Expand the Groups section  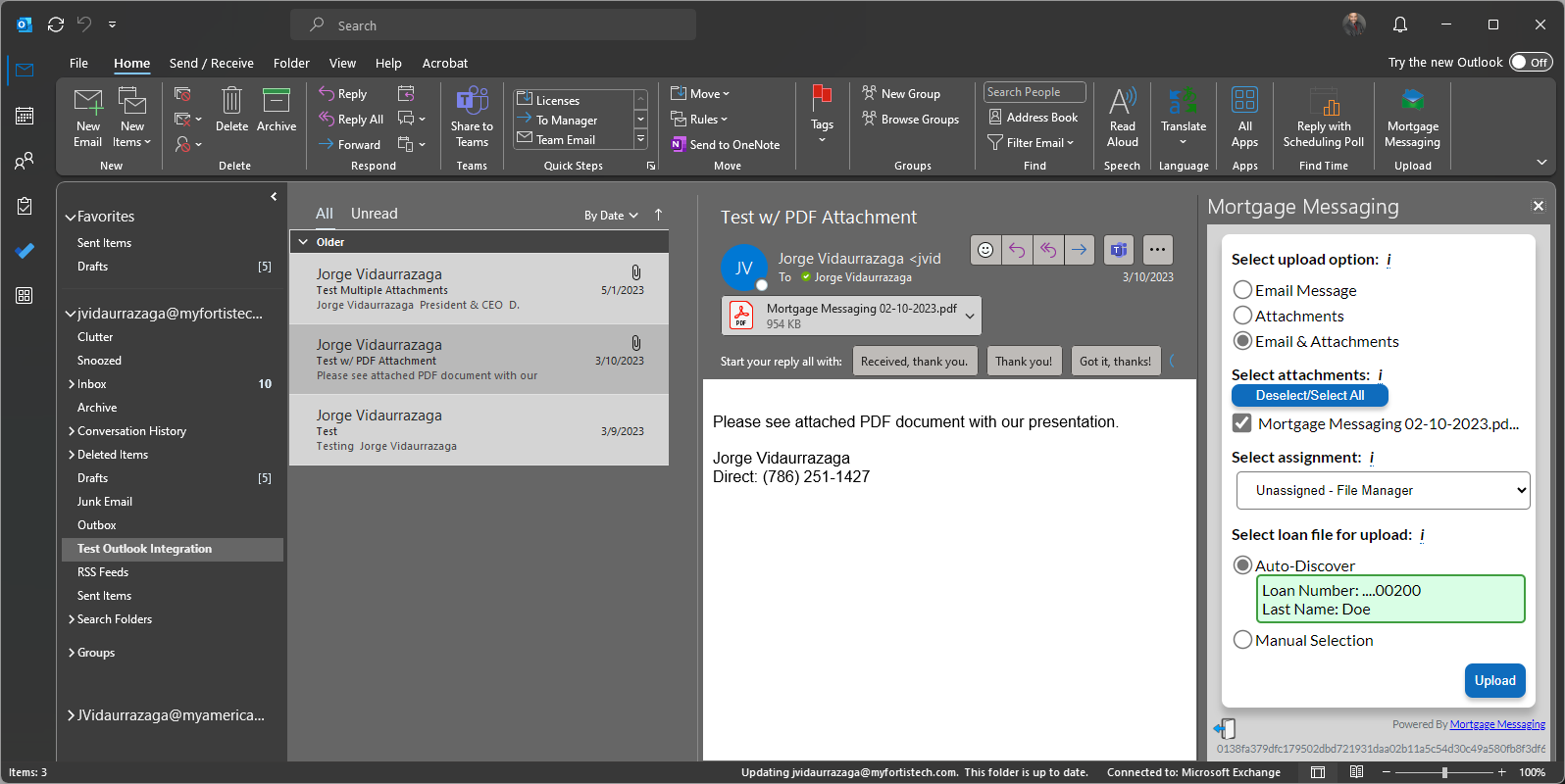(72, 653)
